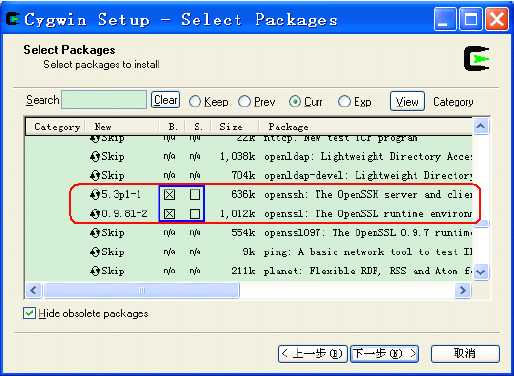Uncheck Hide obsolete packages

pos(29,313)
